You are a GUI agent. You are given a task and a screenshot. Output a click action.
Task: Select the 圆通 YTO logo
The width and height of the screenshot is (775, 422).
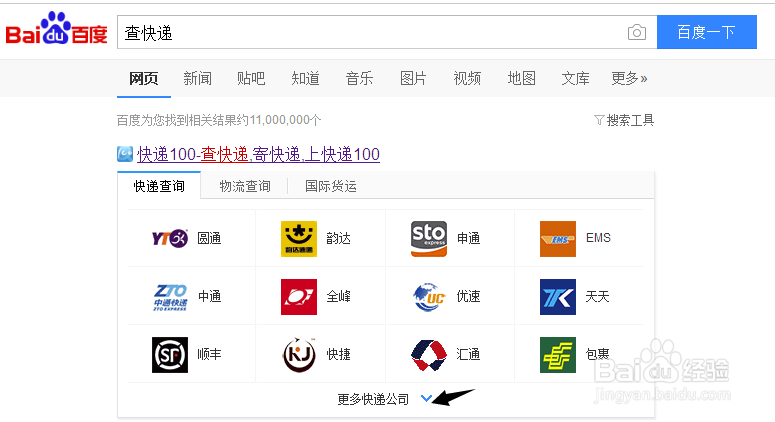coord(170,239)
